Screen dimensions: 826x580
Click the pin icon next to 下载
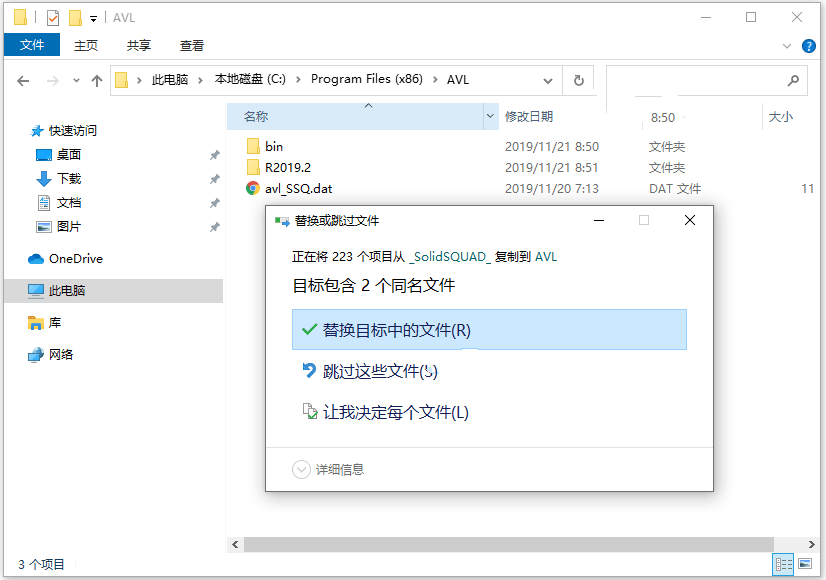click(214, 179)
